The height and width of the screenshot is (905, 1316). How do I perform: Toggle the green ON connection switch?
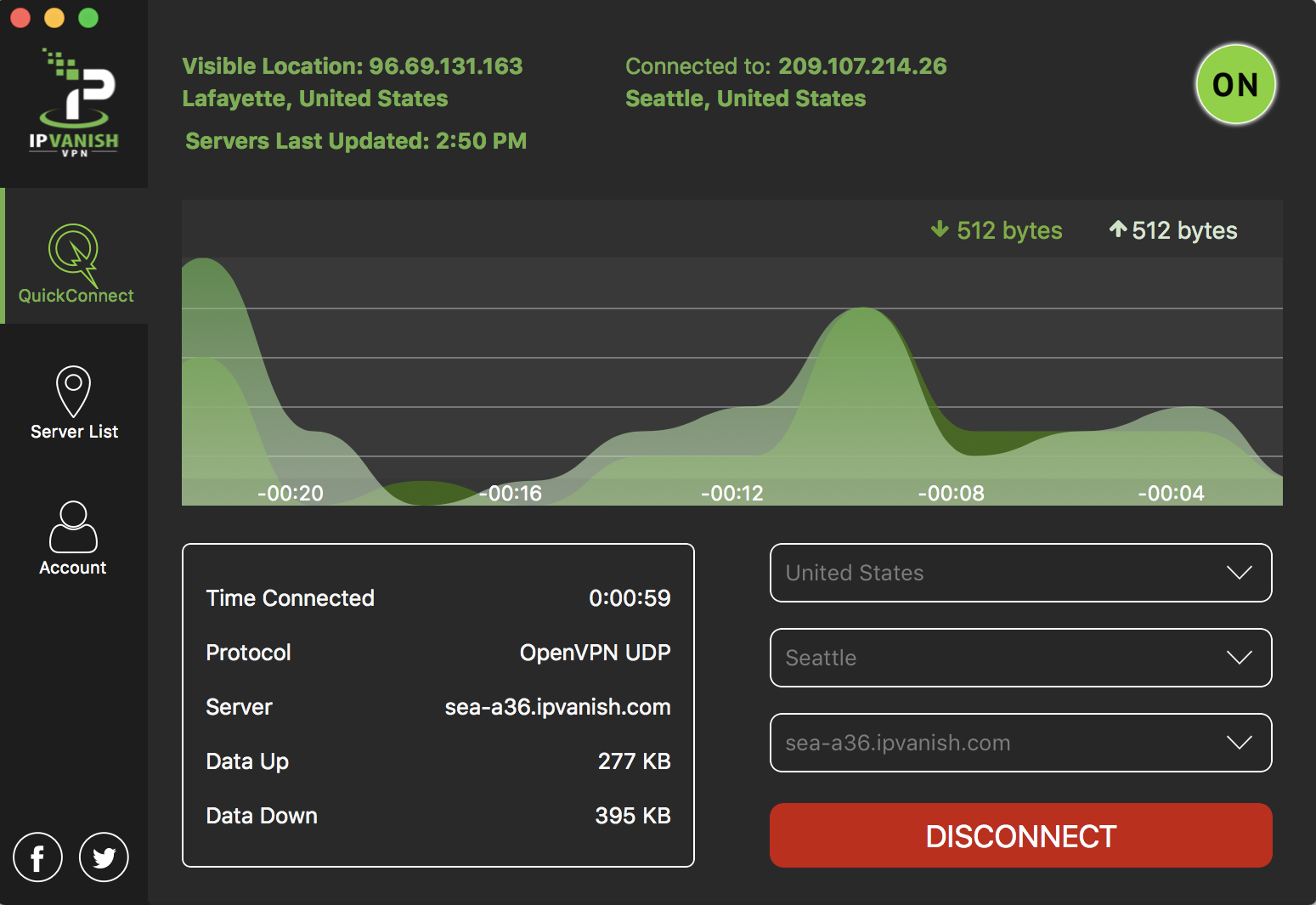pos(1235,84)
